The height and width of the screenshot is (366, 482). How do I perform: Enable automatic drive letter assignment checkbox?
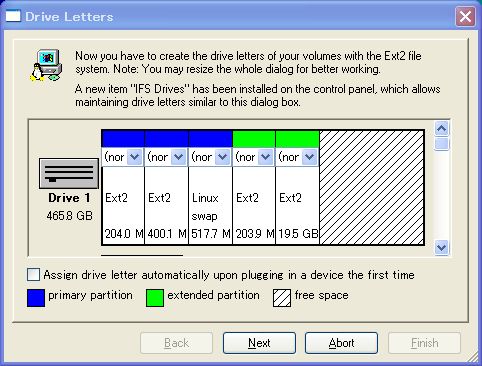33,275
